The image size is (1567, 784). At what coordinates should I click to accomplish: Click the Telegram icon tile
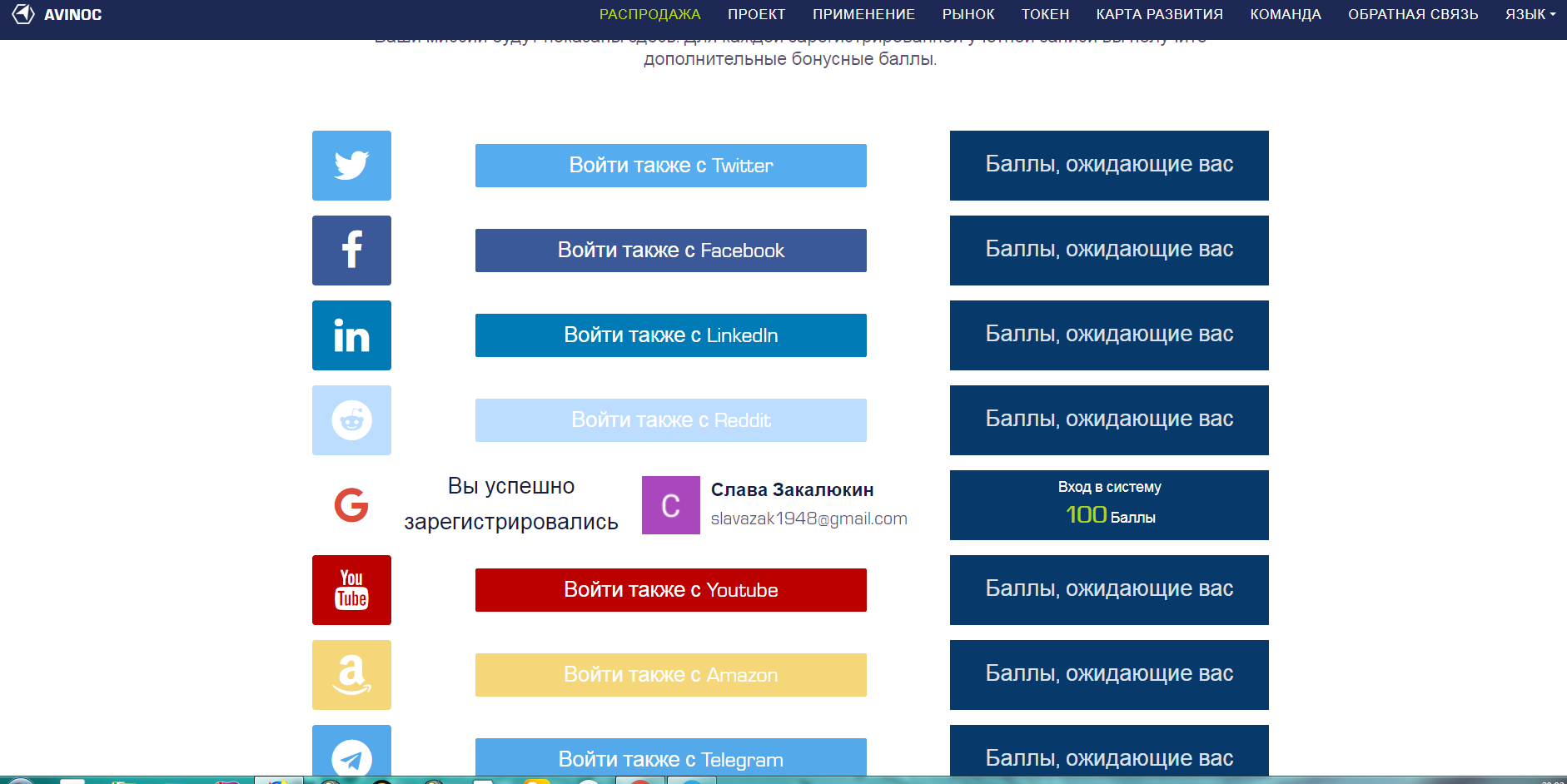[351, 752]
